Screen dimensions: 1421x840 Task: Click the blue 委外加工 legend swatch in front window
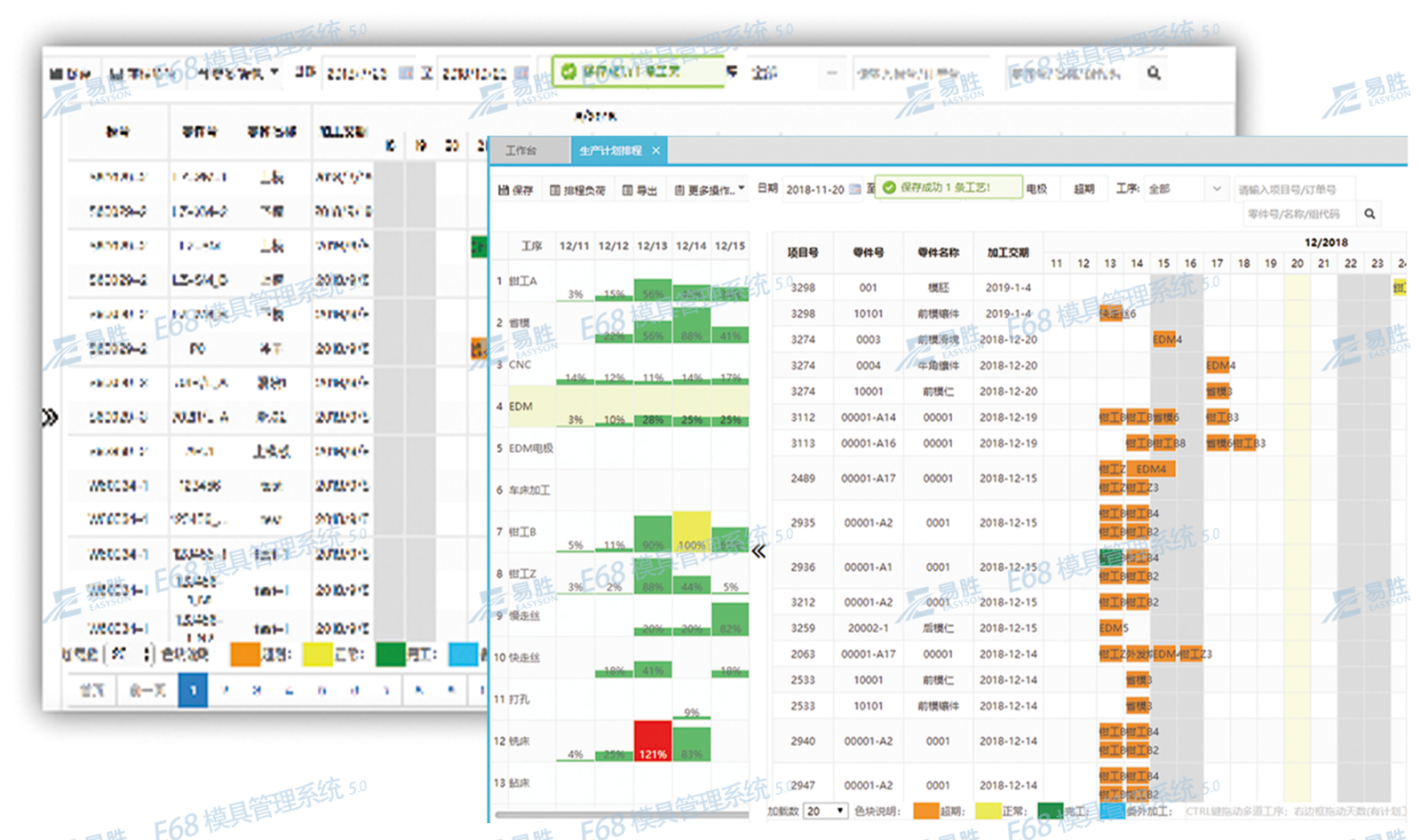[x=1113, y=811]
